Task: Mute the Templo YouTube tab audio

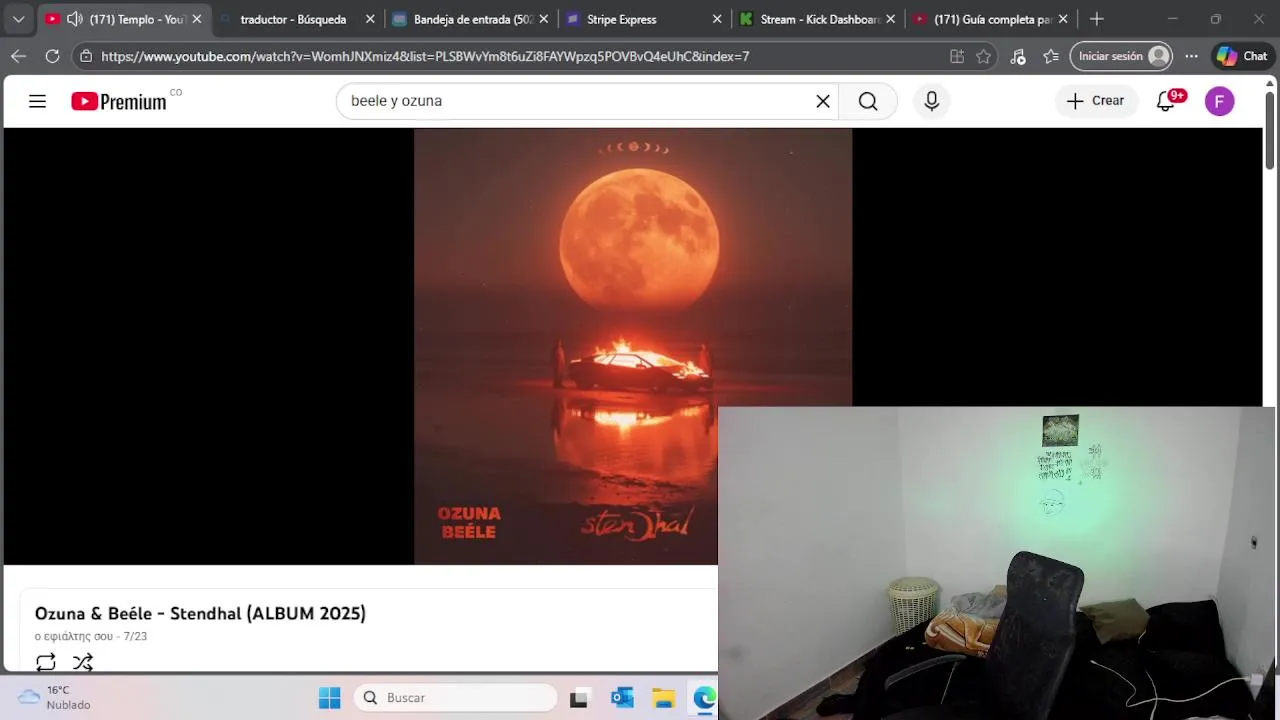Action: (x=75, y=19)
